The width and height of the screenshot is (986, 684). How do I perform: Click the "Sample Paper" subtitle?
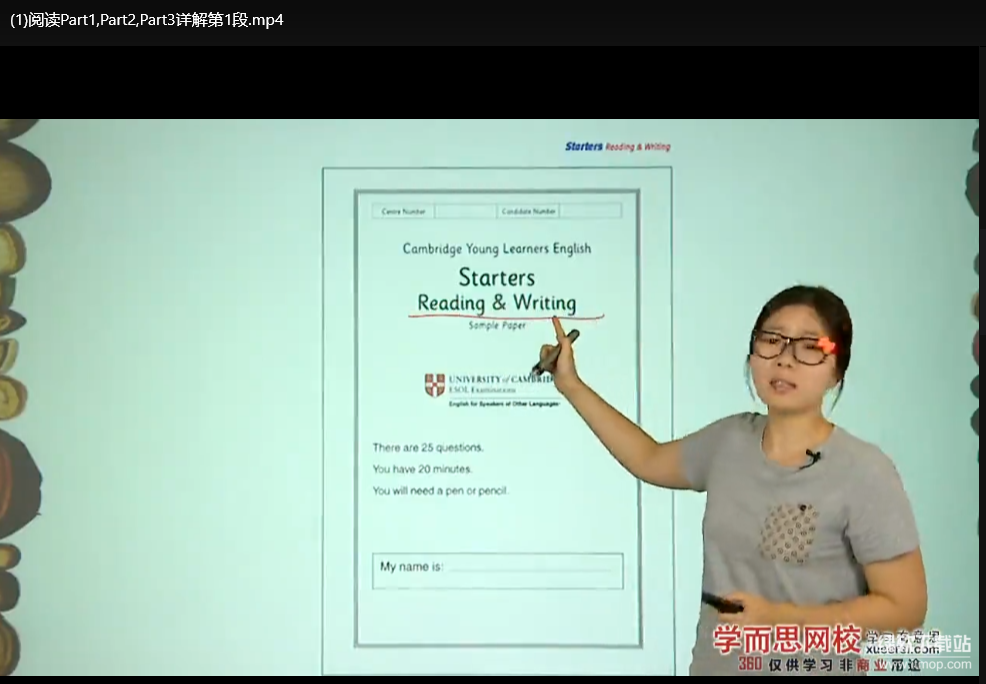tap(497, 326)
